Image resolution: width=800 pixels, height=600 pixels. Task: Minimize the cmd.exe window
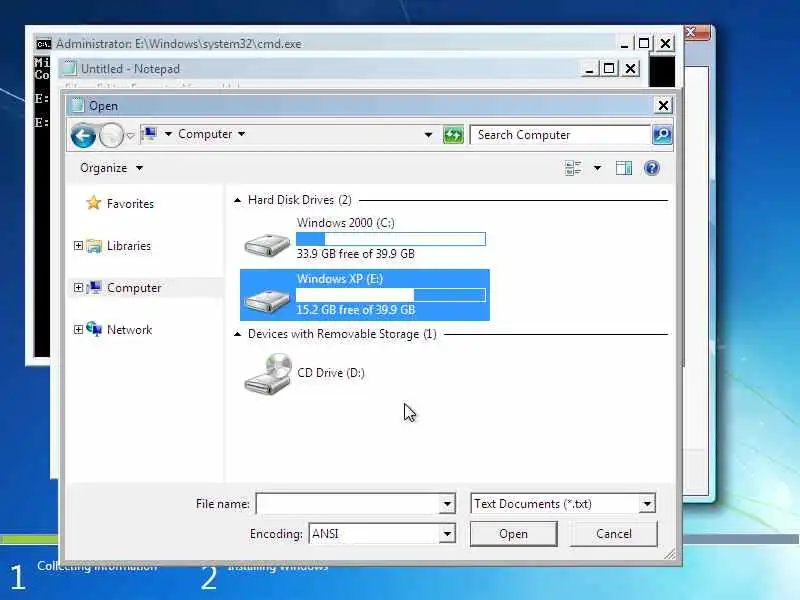click(624, 44)
